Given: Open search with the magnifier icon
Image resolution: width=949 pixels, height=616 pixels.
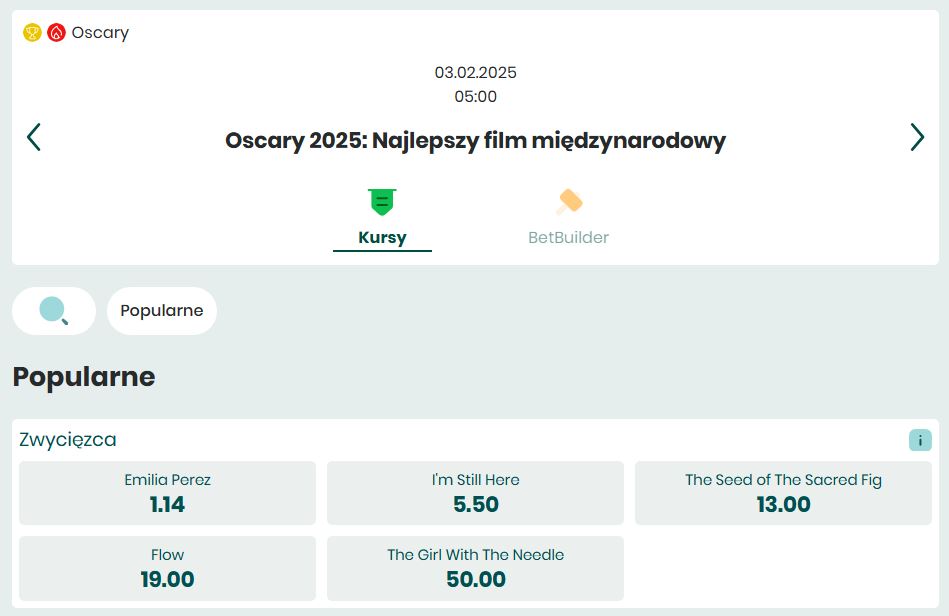Looking at the screenshot, I should (53, 310).
